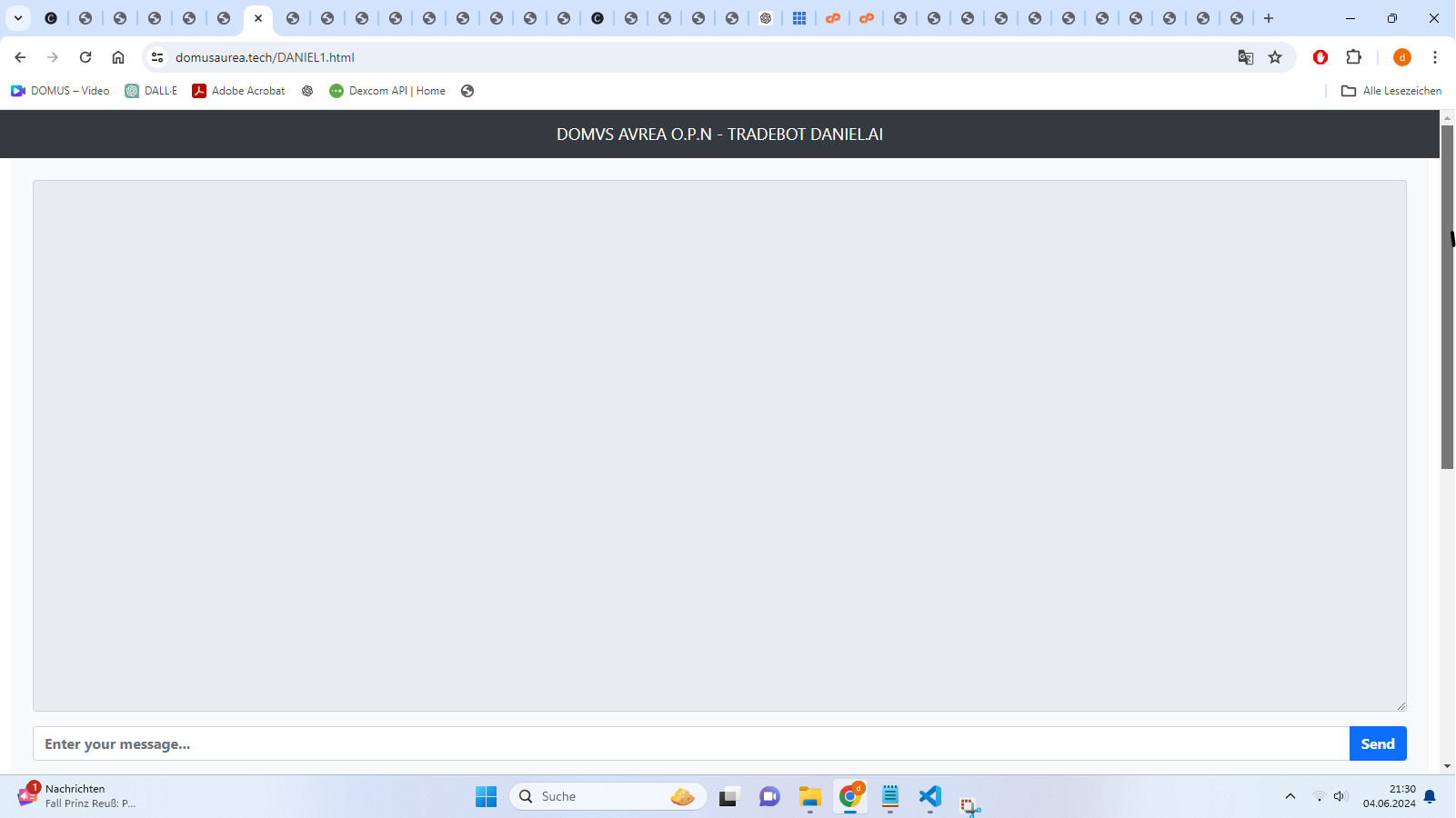Click the 'Enter your message...' field
1456x818 pixels.
click(x=691, y=743)
